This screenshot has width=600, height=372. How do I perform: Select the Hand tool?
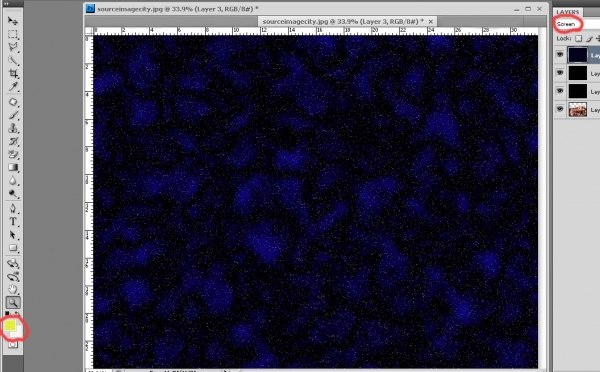[x=13, y=289]
